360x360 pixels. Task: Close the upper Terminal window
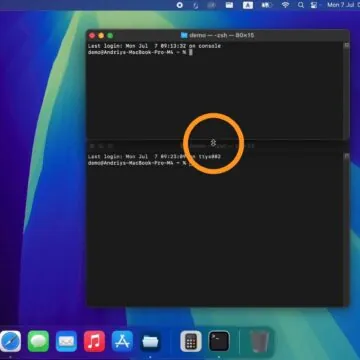tap(92, 35)
